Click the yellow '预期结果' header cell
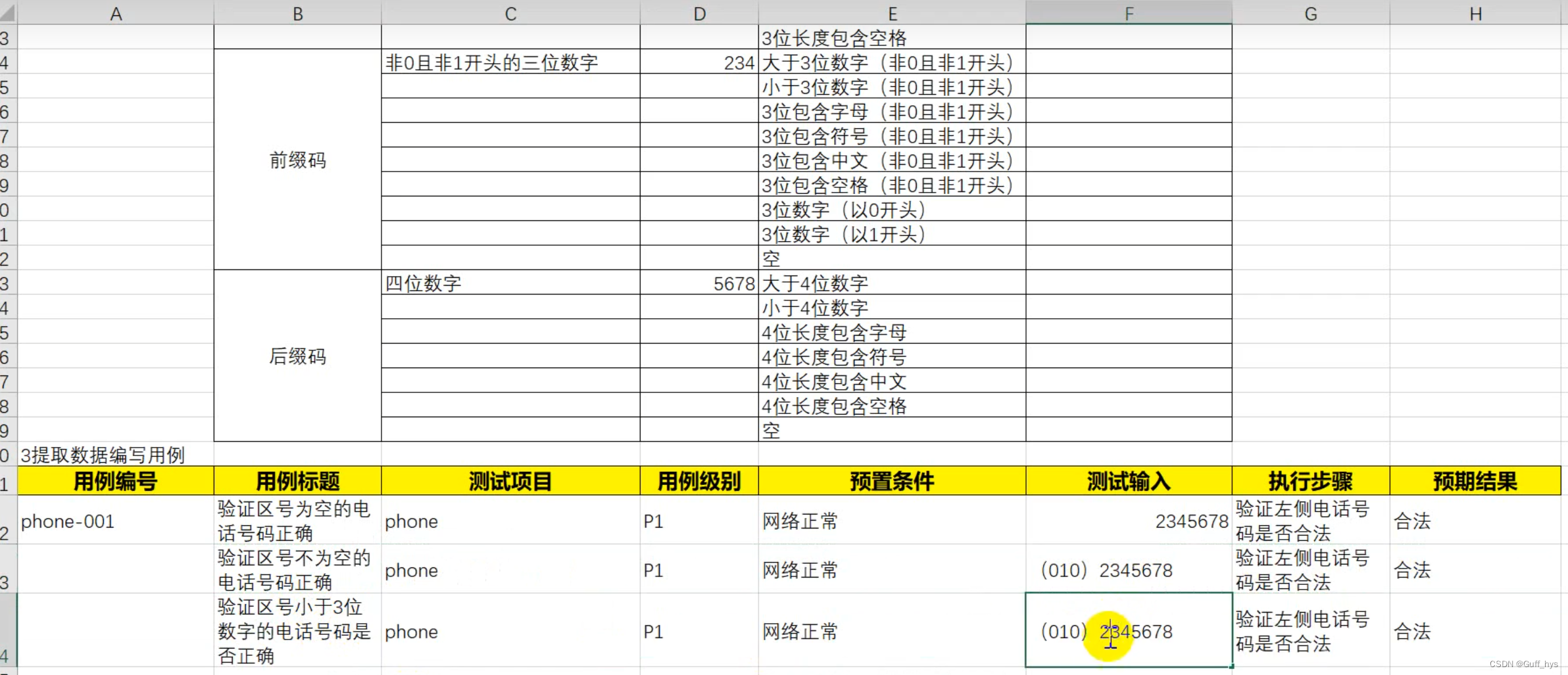Viewport: 1568px width, 675px height. click(x=1475, y=480)
